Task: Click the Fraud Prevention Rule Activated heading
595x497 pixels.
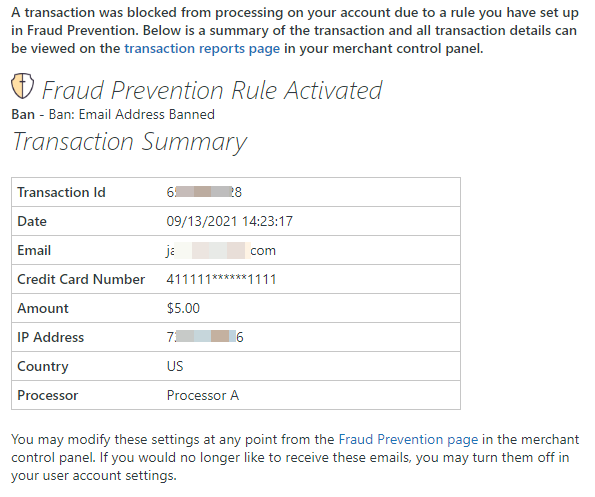Action: point(212,90)
